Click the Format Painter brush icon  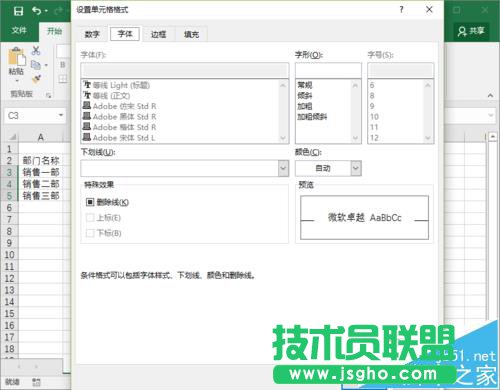tap(36, 79)
